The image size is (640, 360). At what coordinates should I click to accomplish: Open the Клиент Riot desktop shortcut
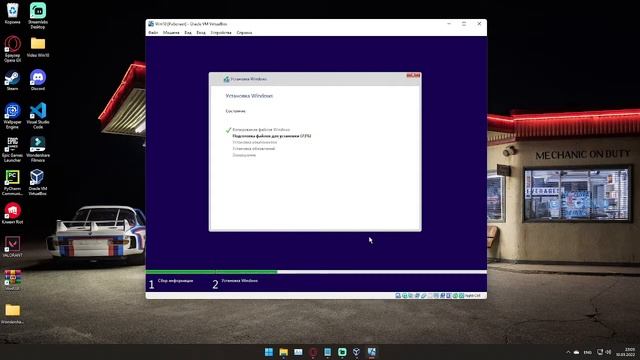coord(12,214)
